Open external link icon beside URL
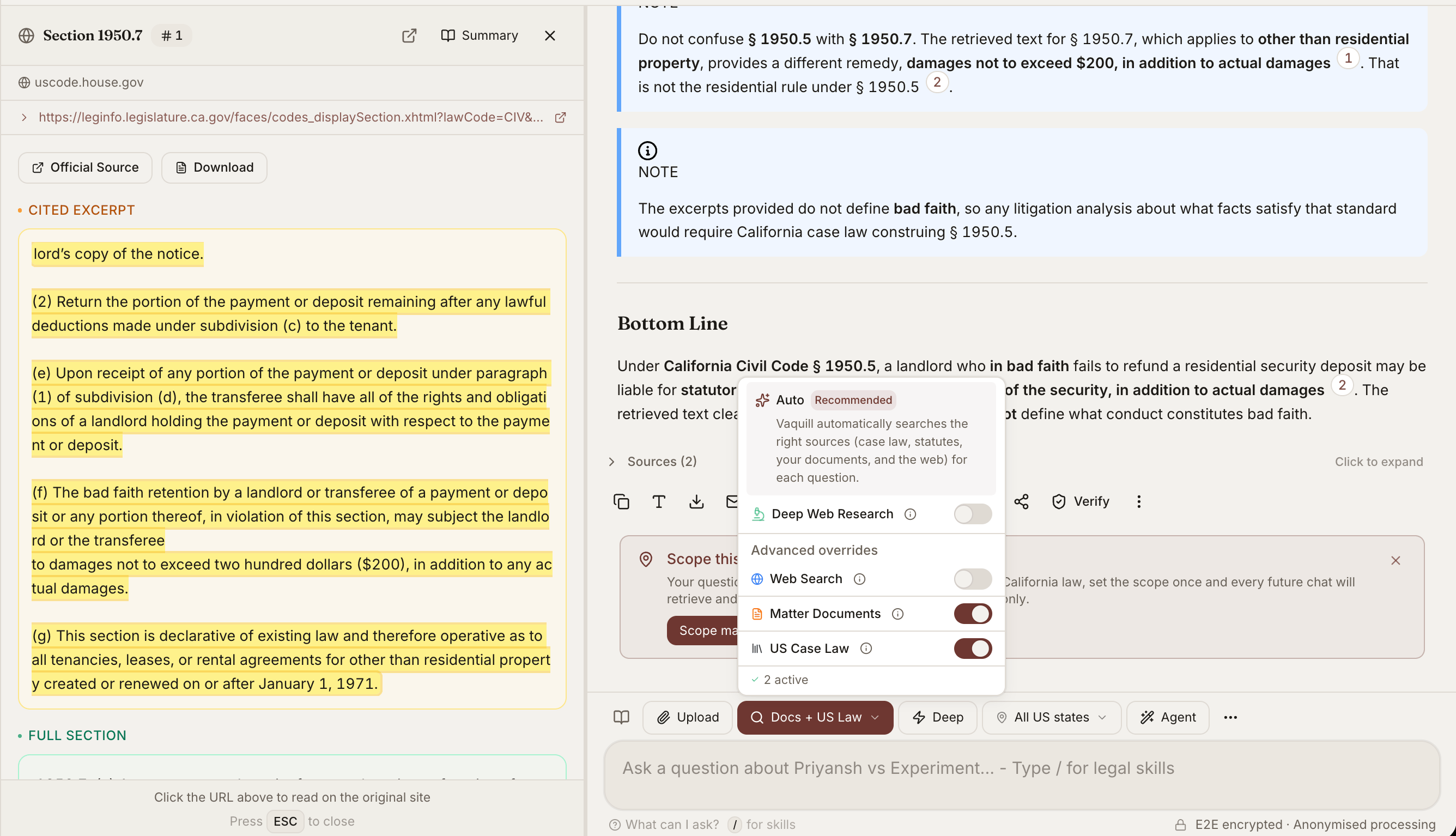 pyautogui.click(x=561, y=117)
